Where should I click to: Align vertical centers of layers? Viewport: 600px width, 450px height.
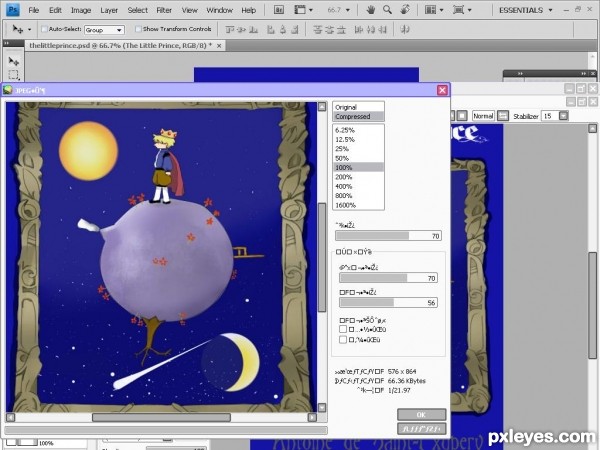pos(241,29)
